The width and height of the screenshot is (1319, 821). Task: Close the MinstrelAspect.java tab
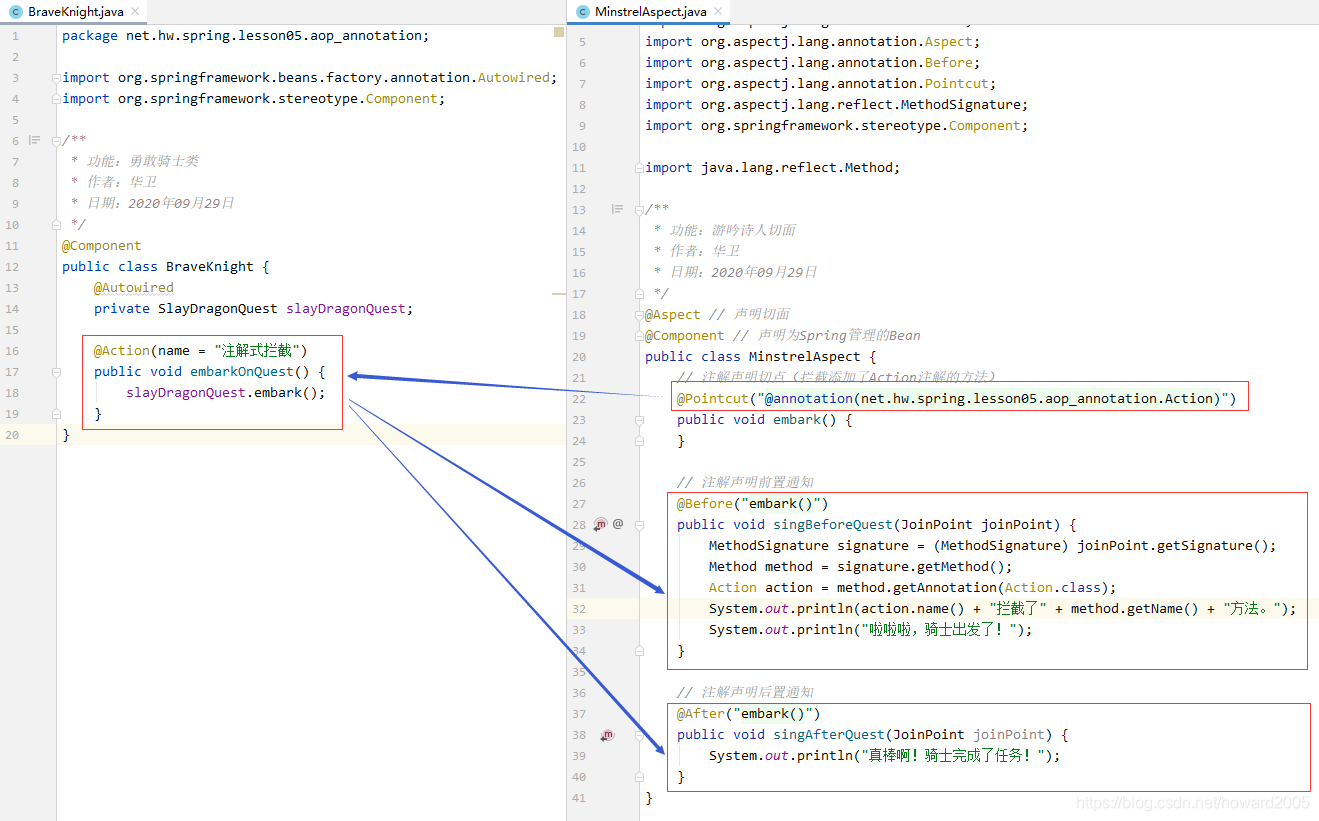[x=718, y=12]
